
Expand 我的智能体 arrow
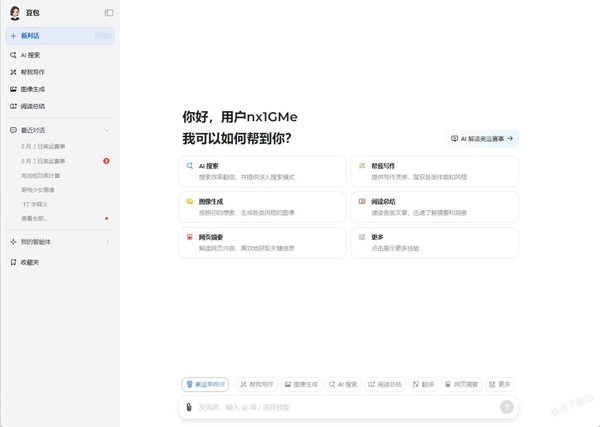click(107, 242)
